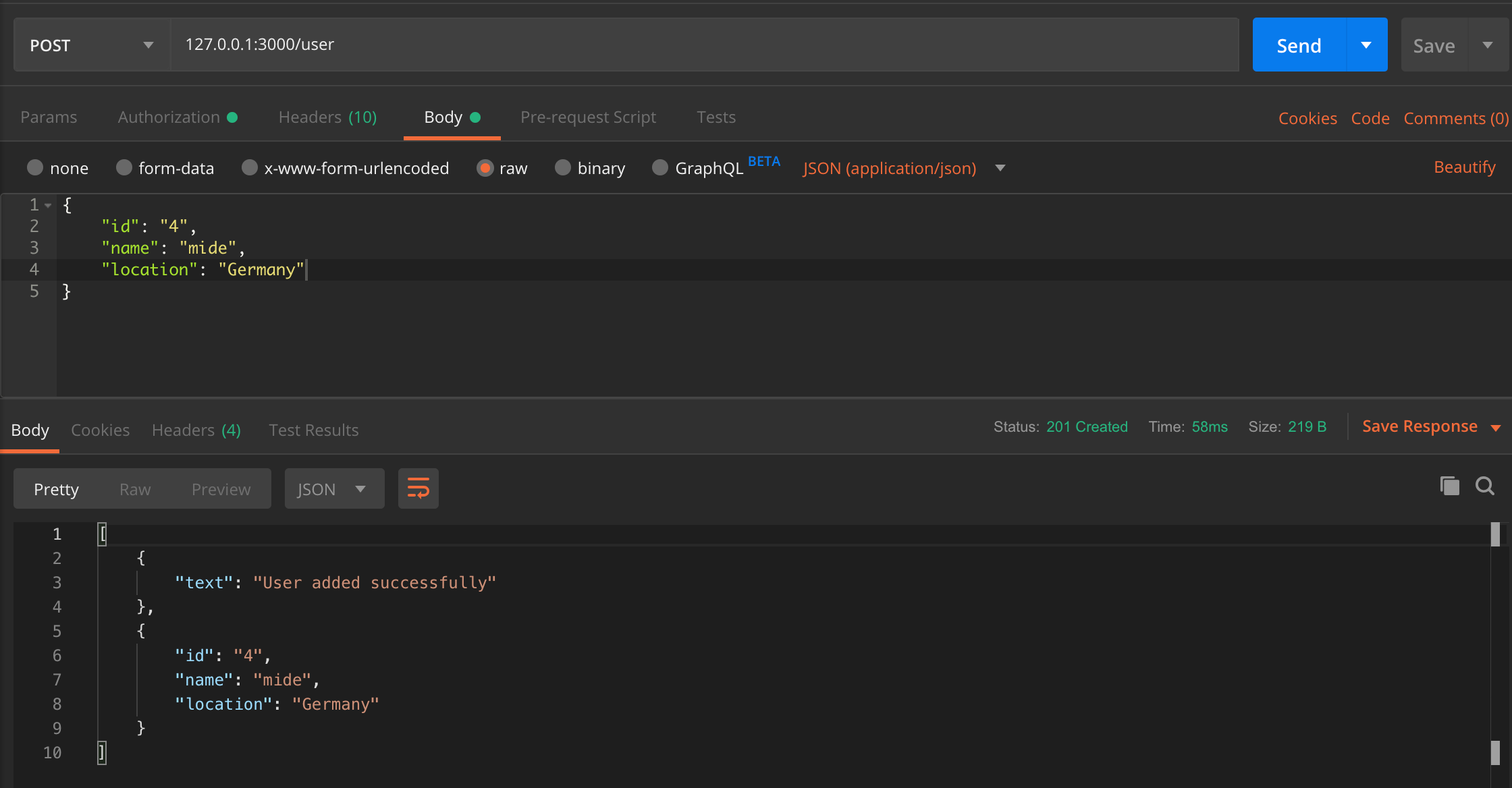1512x788 pixels.
Task: Click the request URL field 127.0.0.1:3000/user
Action: [705, 45]
